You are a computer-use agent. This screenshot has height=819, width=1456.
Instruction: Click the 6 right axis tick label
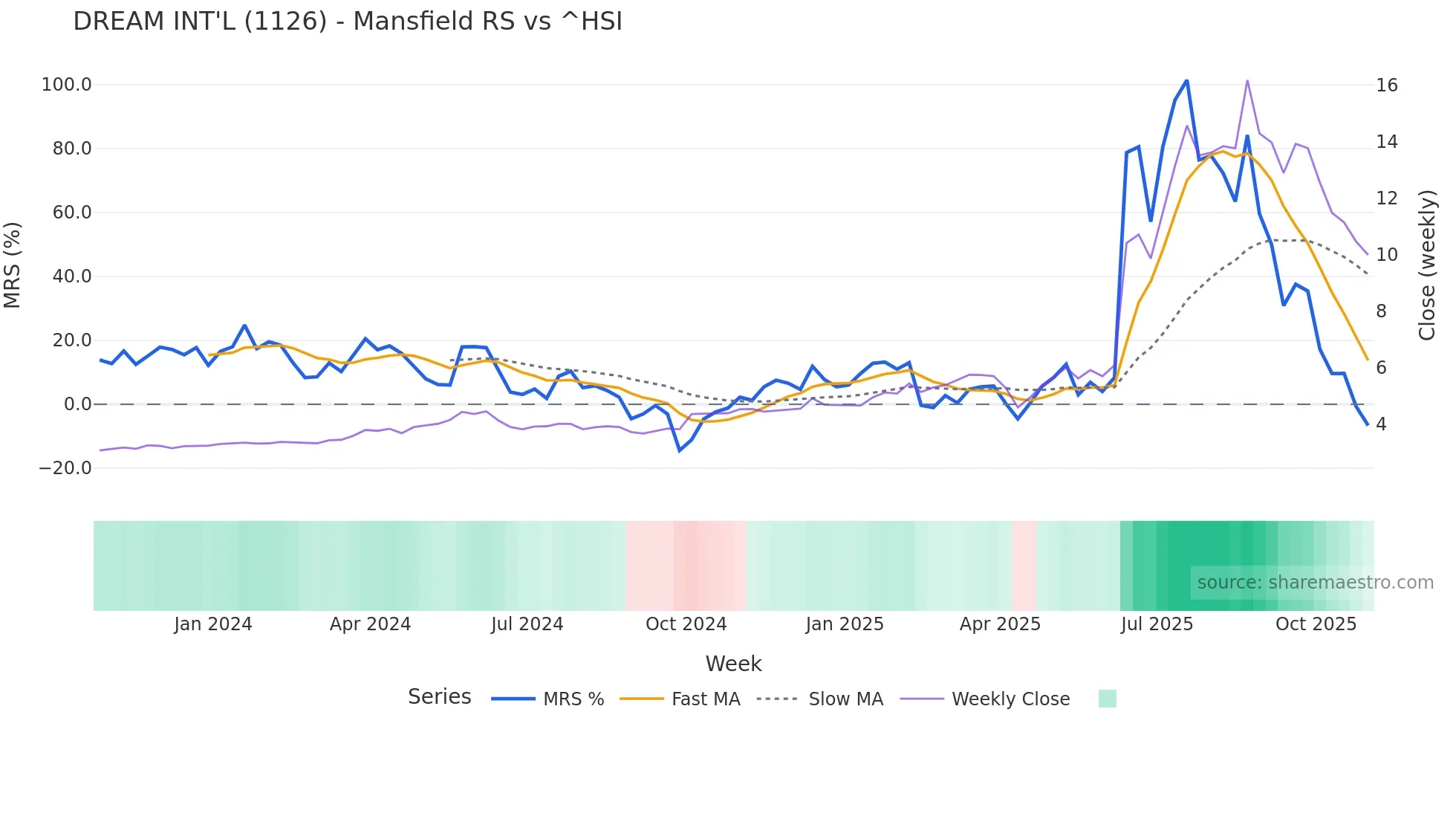(1382, 368)
